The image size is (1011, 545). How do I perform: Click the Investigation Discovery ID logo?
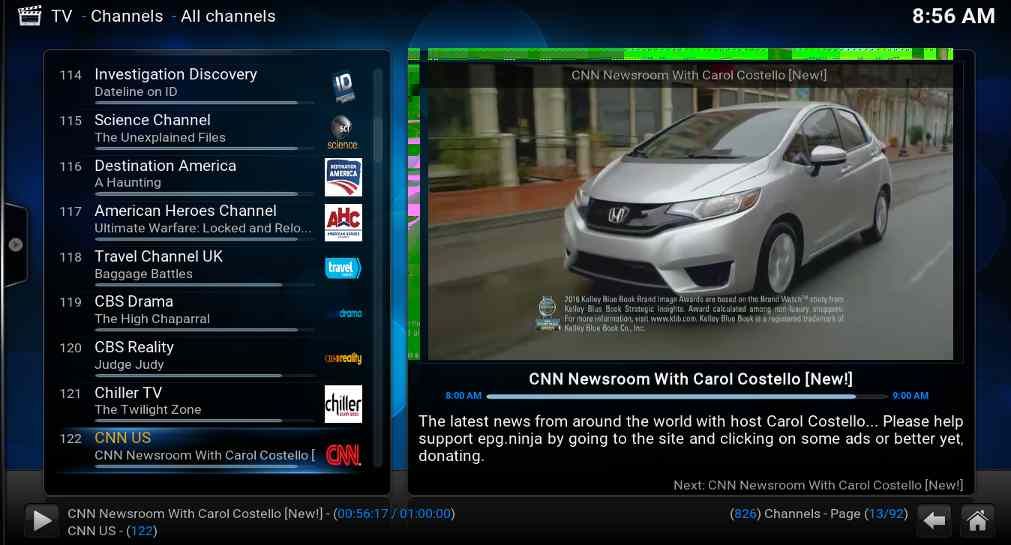343,87
